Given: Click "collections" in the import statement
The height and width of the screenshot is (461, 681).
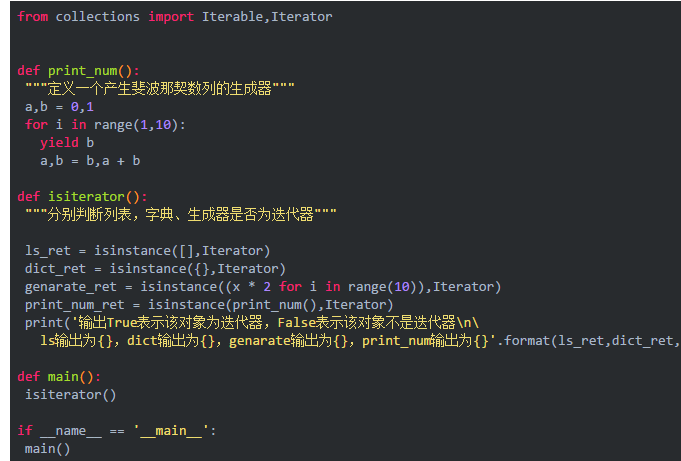Looking at the screenshot, I should point(98,17).
